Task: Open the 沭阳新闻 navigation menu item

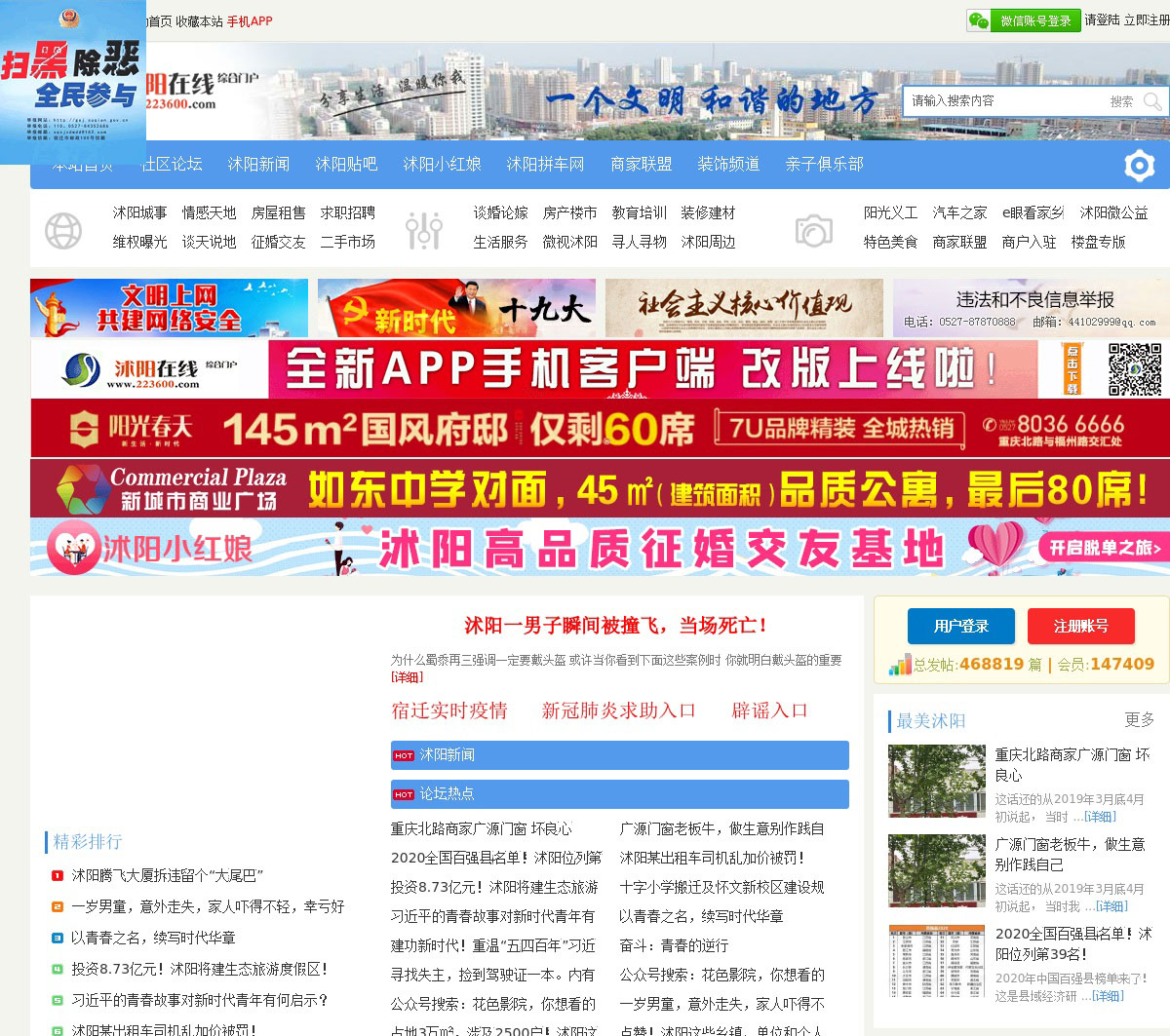Action: pyautogui.click(x=258, y=164)
